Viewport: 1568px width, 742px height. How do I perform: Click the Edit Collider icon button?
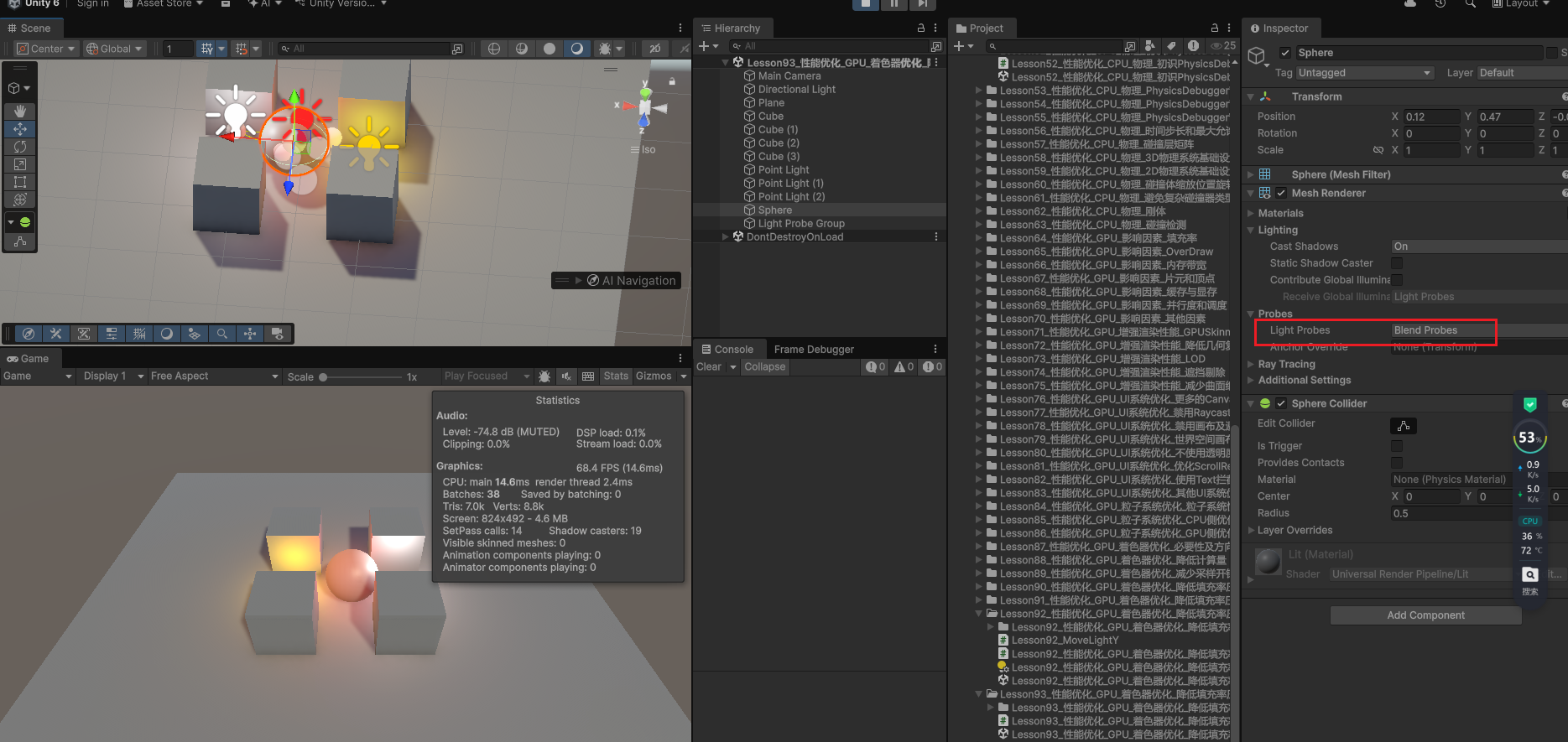1403,425
